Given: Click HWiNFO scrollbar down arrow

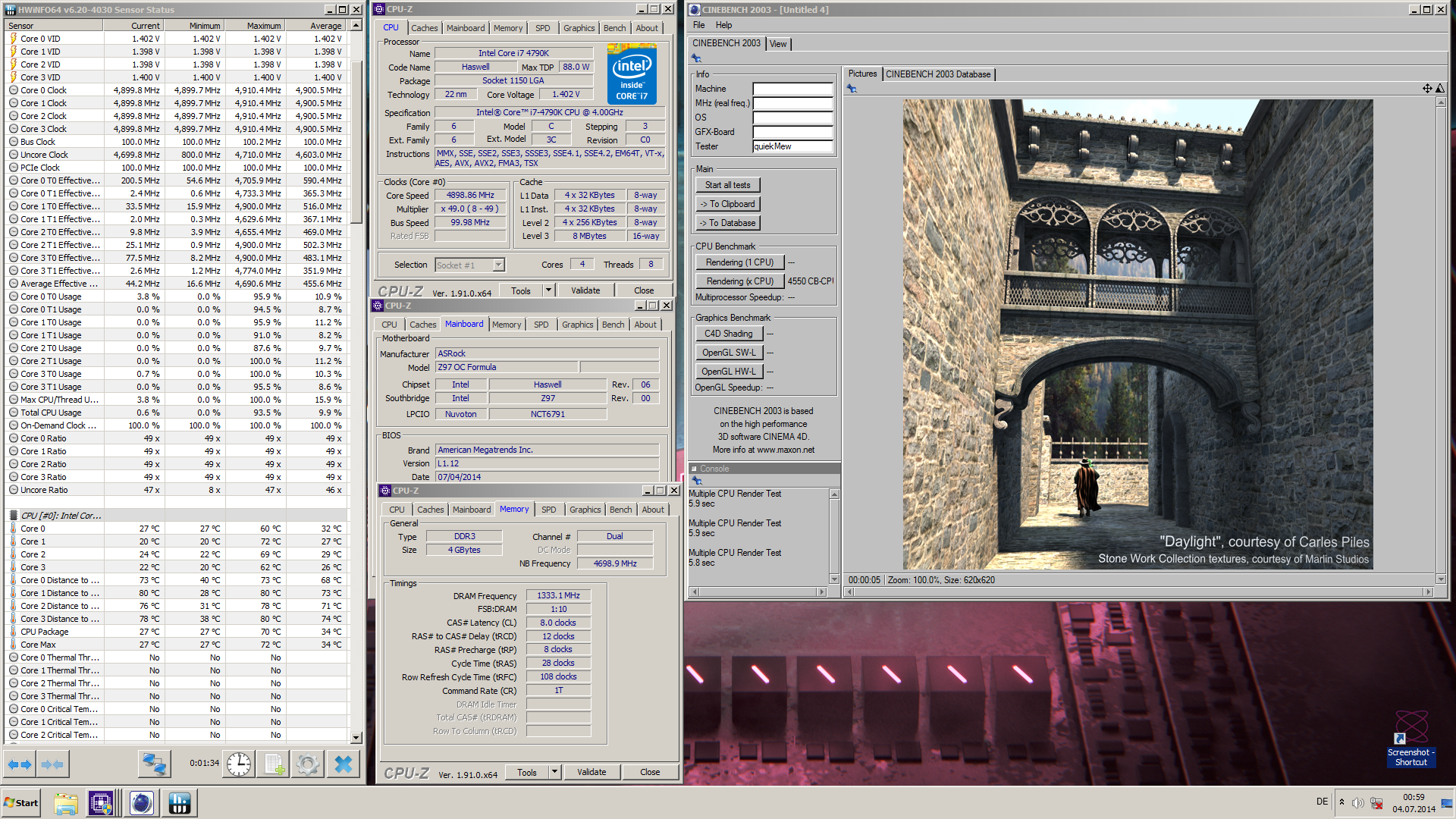Looking at the screenshot, I should [x=356, y=737].
